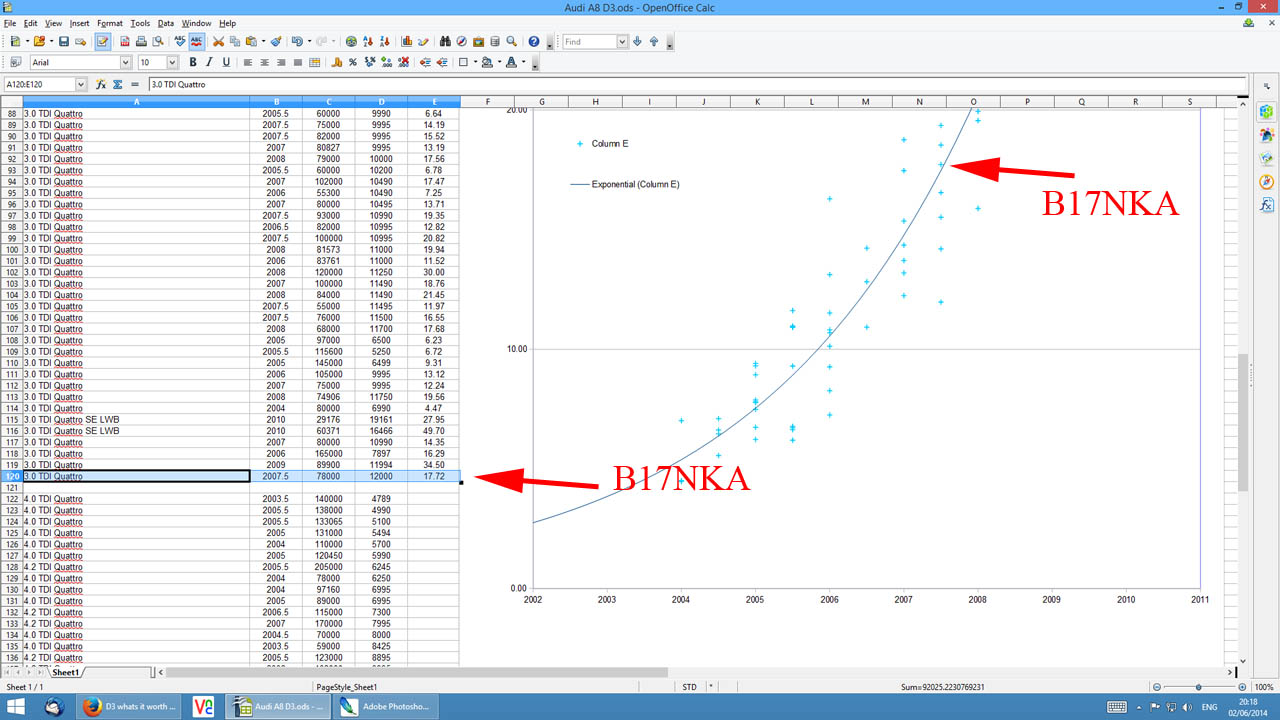Expand the Borders dropdown arrow
This screenshot has width=1280, height=720.
(474, 62)
